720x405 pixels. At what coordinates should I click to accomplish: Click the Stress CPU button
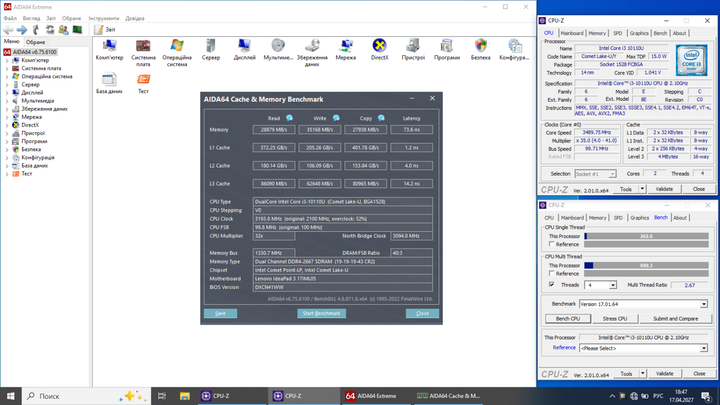615,318
